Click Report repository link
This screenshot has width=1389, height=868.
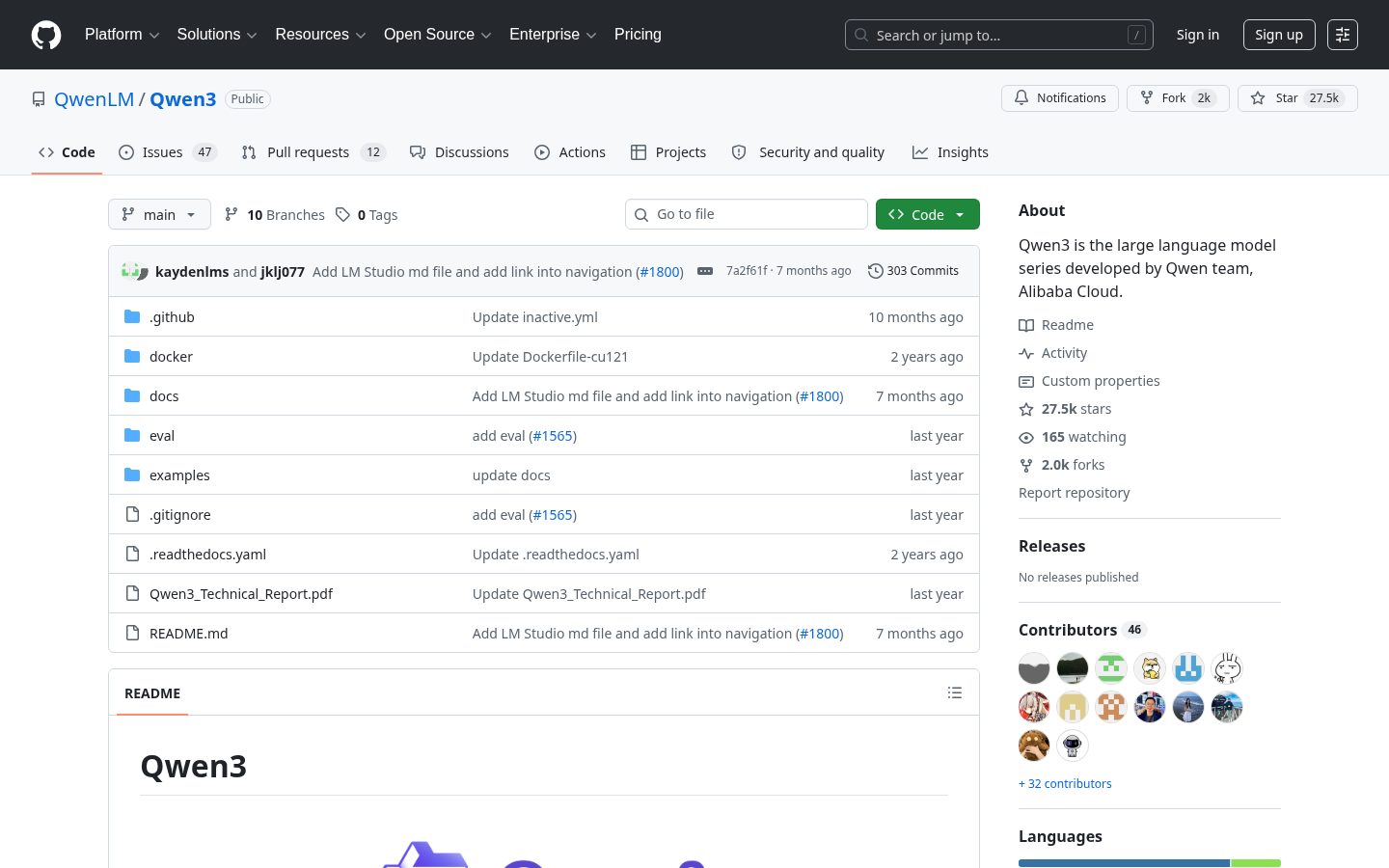(x=1074, y=493)
